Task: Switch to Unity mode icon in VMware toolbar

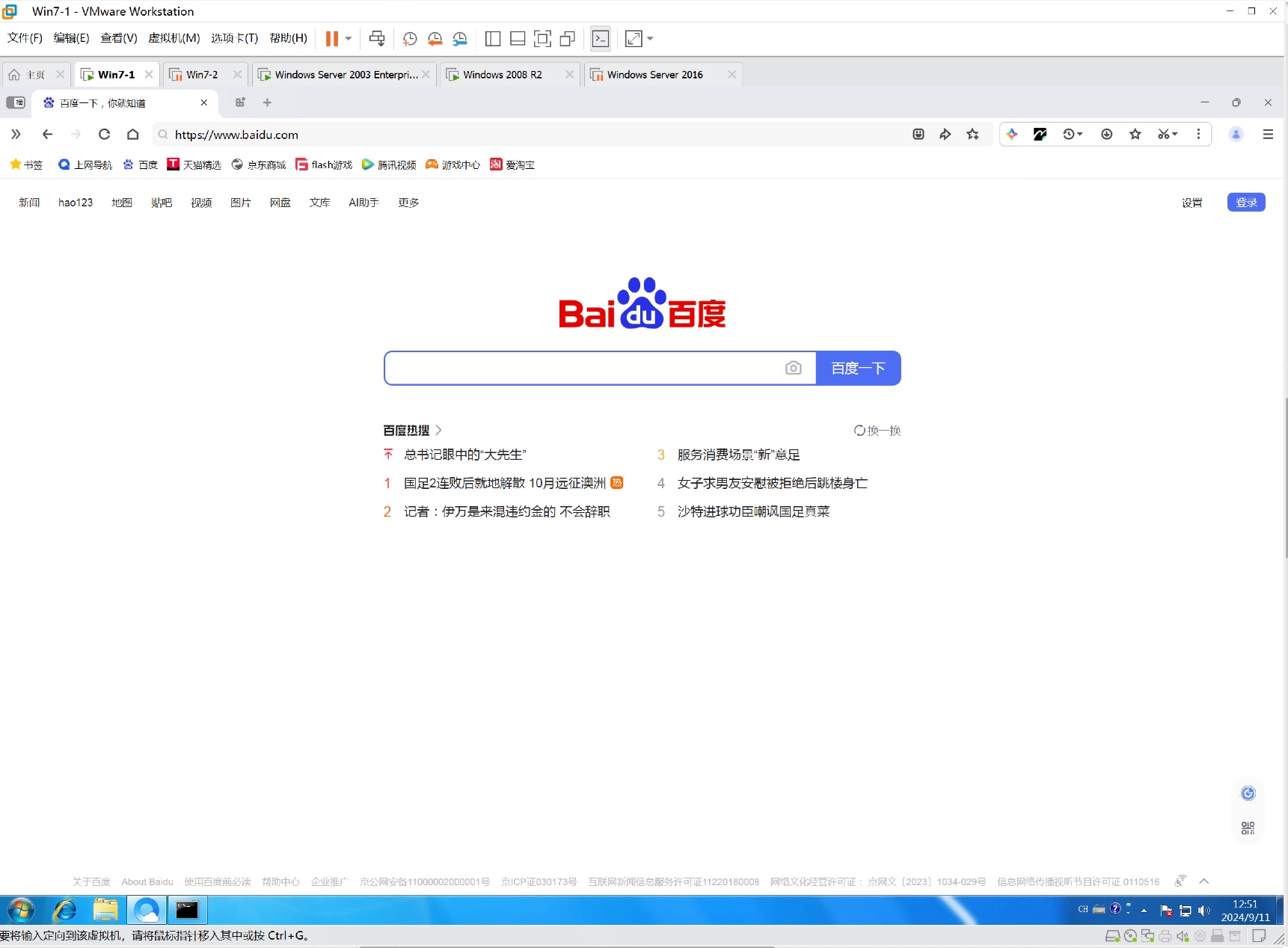Action: pyautogui.click(x=568, y=39)
